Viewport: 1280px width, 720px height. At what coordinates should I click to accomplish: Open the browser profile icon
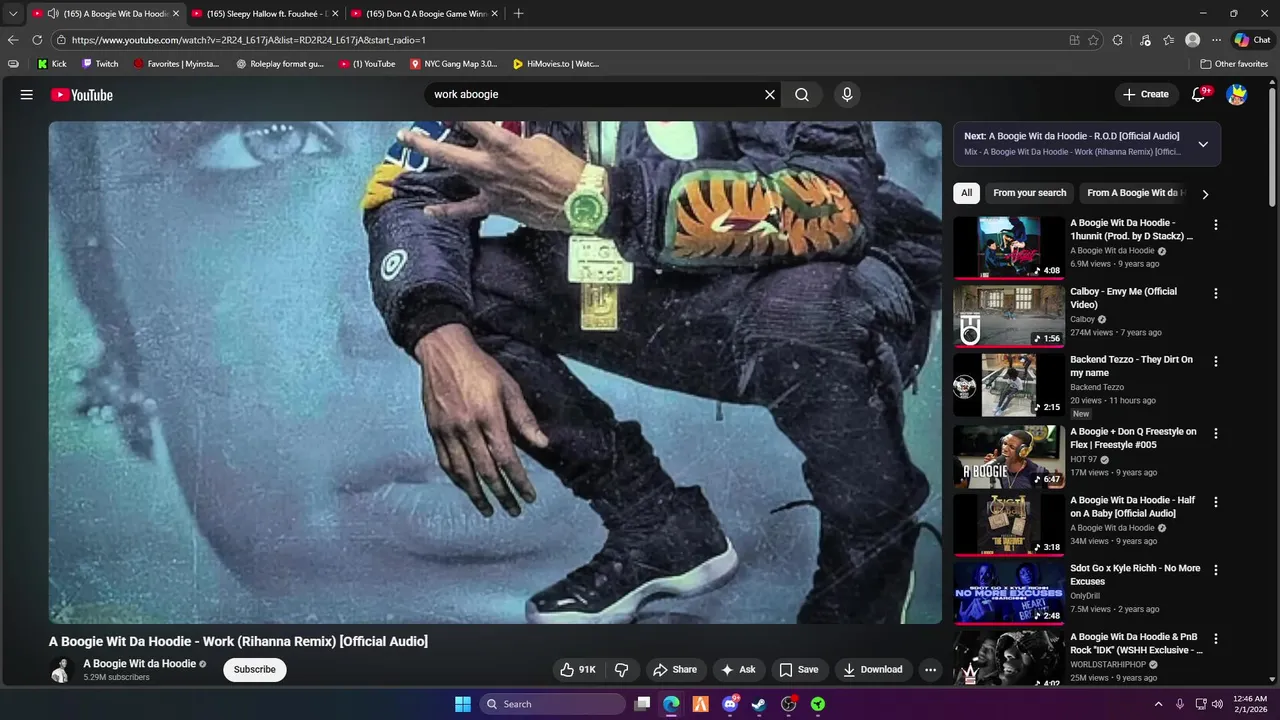(x=1192, y=40)
